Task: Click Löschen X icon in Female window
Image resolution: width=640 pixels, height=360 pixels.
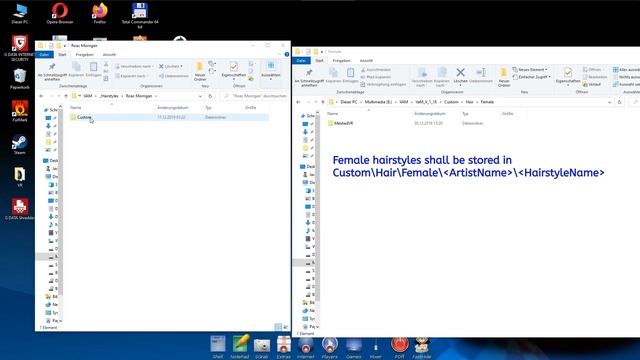Action: [460, 75]
